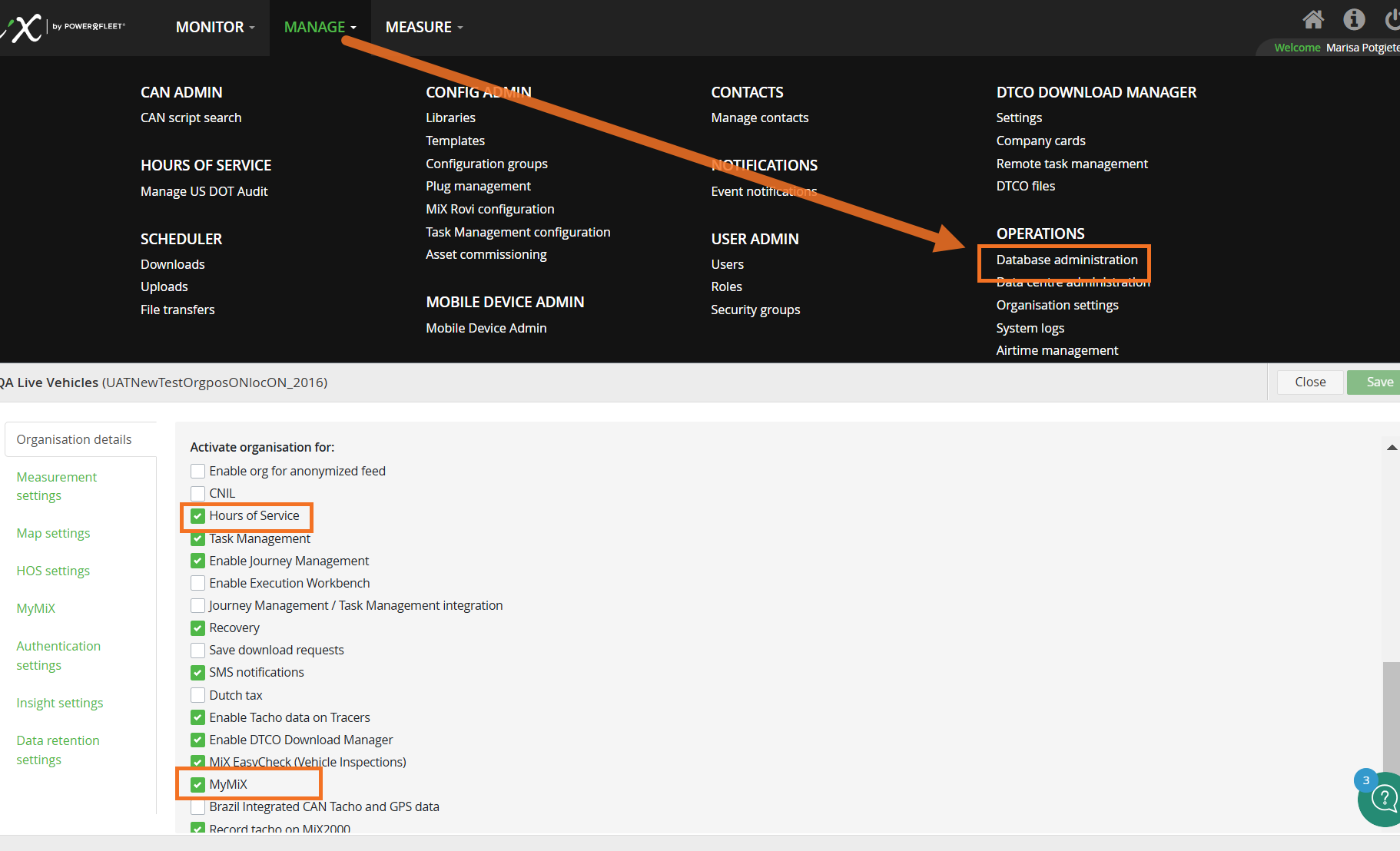
Task: Open Data retention settings tab
Action: pyautogui.click(x=58, y=750)
